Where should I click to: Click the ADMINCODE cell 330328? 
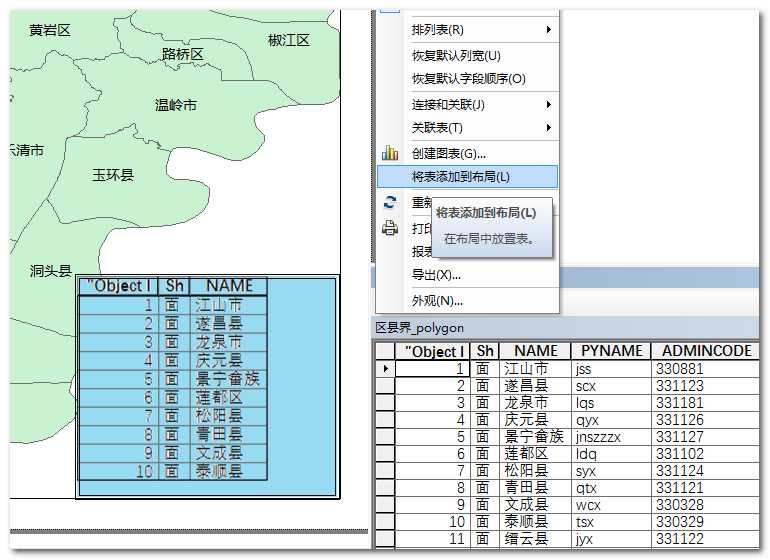pos(706,504)
